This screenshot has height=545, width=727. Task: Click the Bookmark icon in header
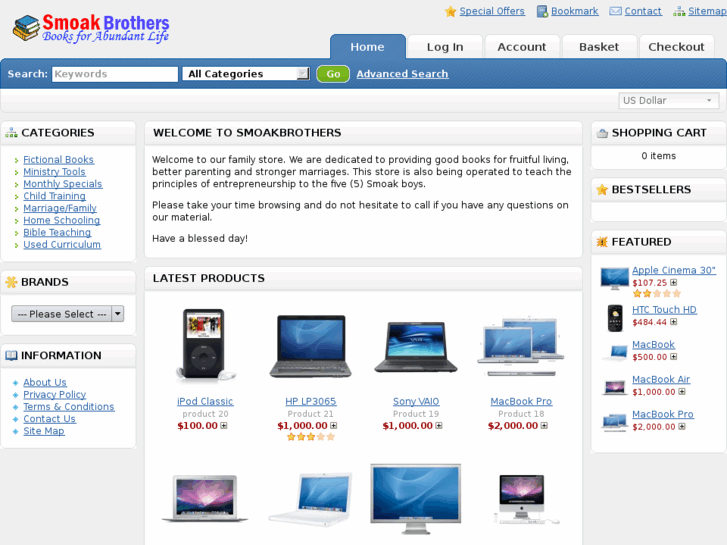tap(542, 11)
